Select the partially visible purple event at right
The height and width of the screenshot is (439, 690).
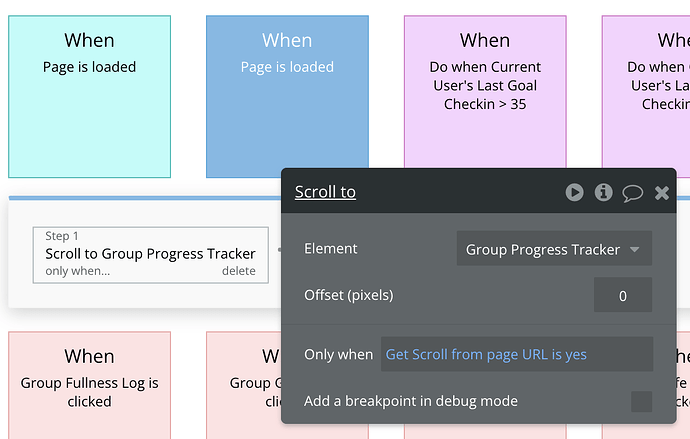[x=646, y=91]
